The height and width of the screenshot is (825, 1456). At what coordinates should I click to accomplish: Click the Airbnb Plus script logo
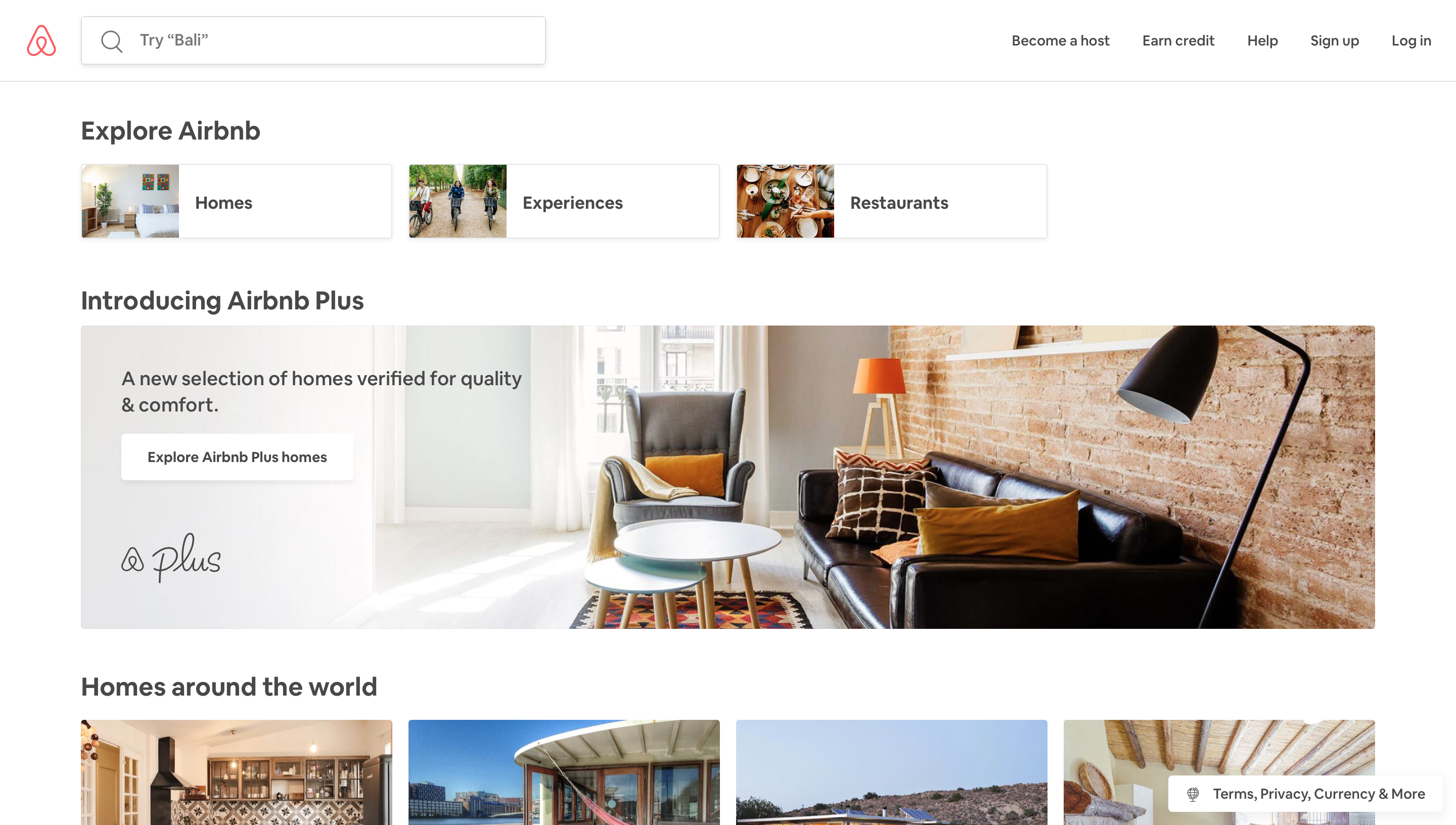(171, 558)
